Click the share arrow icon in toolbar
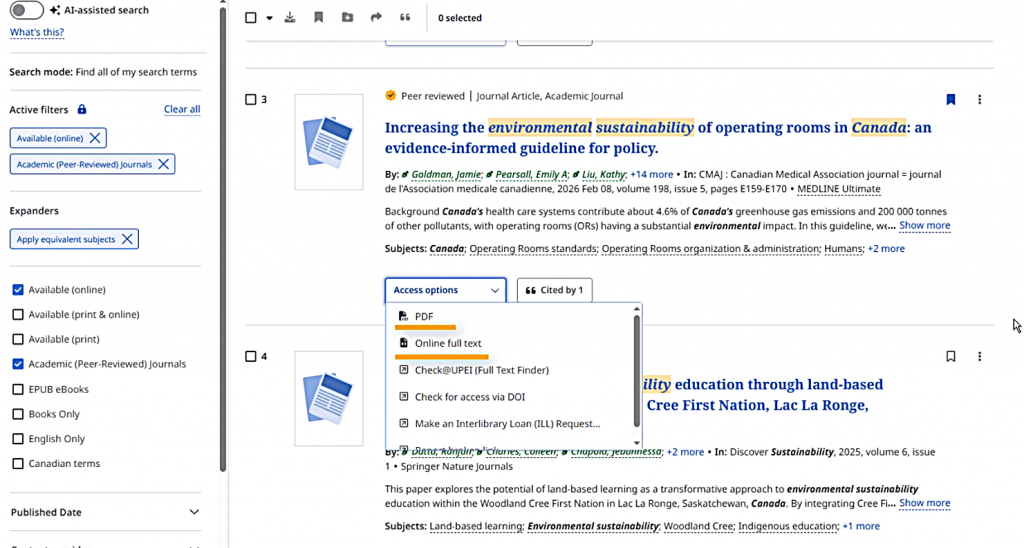Image resolution: width=1024 pixels, height=548 pixels. (x=376, y=18)
